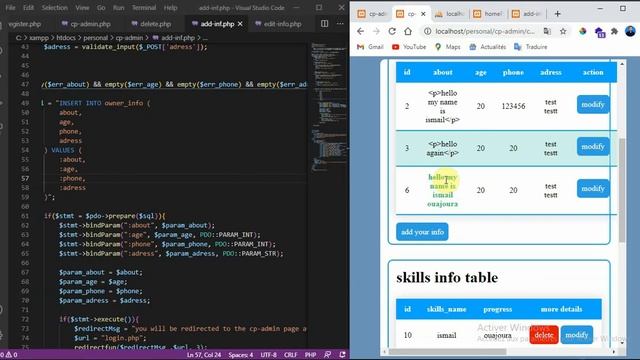Open the Help menu in VS Code
Viewport: 640px width, 360px height.
[170, 8]
